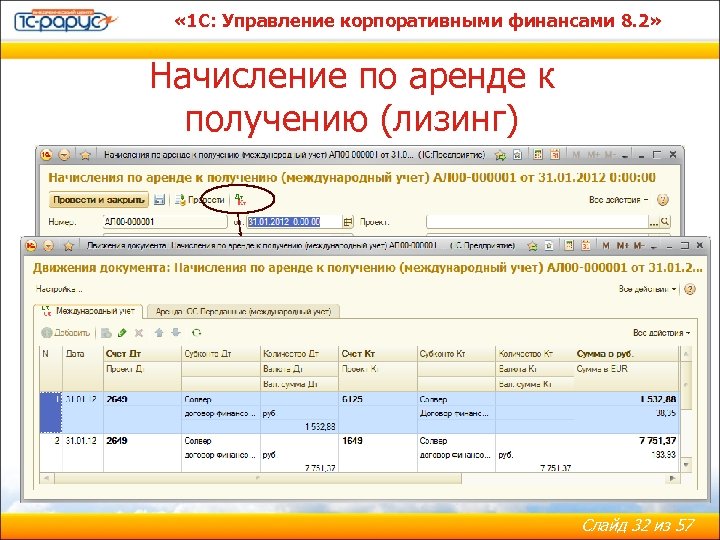Select amount 7 751,37 in Сумма column
The image size is (720, 540).
coord(627,440)
